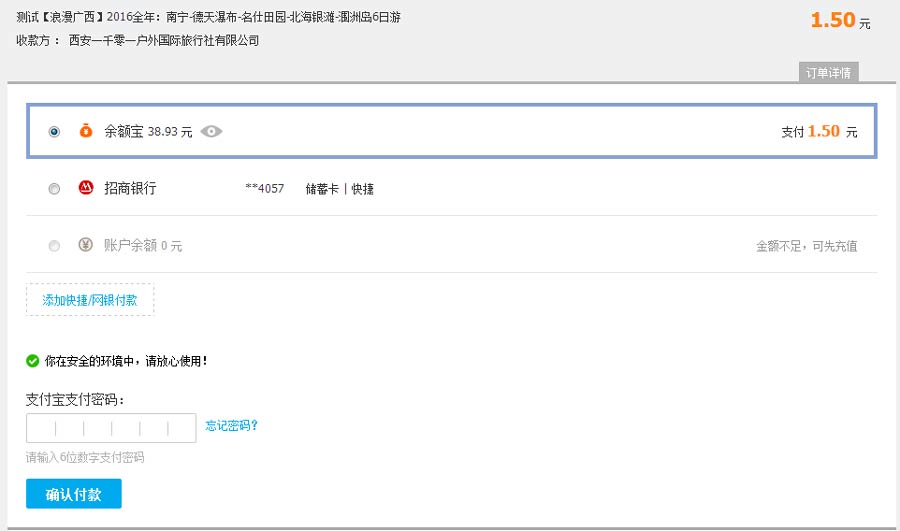Viewport: 900px width, 531px height.
Task: Focus the 6-digit payment password field
Action: pyautogui.click(x=111, y=428)
